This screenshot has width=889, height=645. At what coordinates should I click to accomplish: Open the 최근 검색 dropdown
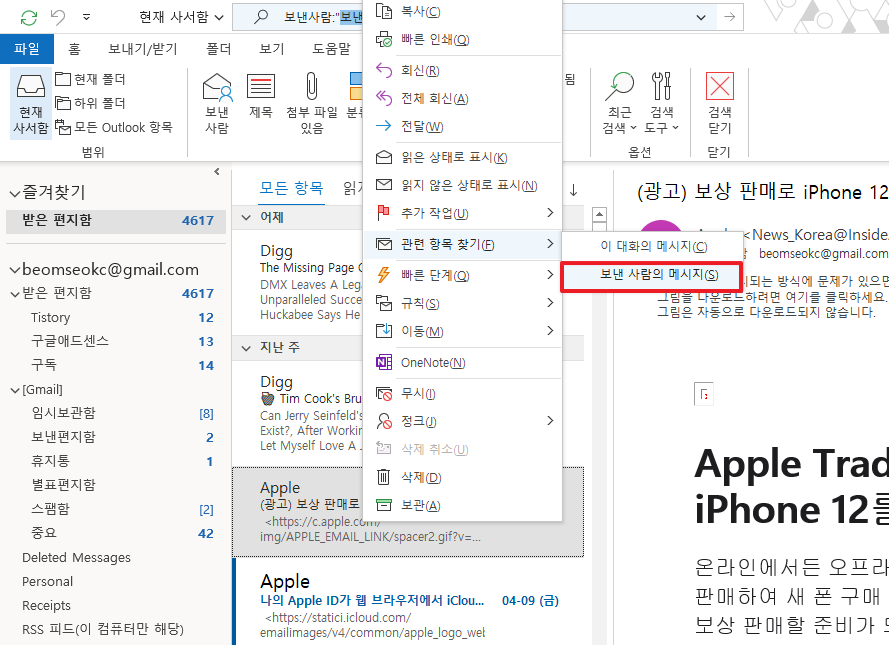(620, 103)
